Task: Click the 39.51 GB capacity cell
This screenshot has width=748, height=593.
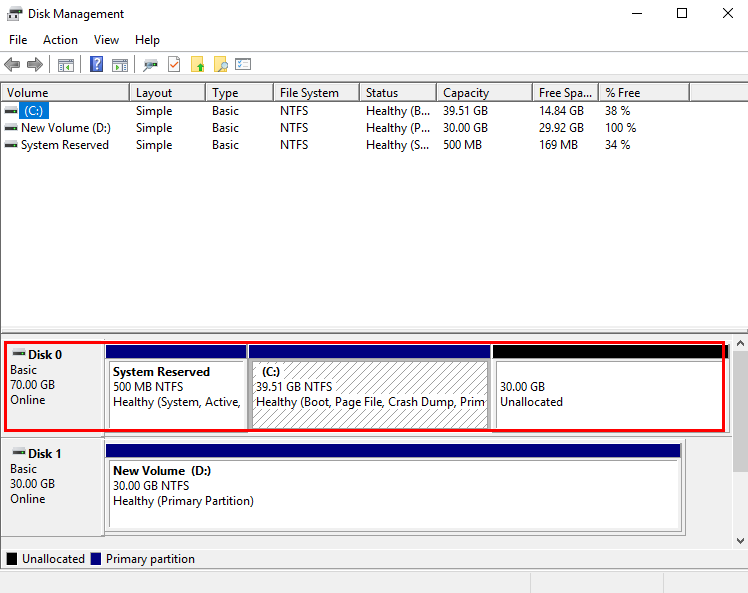Action: pos(465,111)
